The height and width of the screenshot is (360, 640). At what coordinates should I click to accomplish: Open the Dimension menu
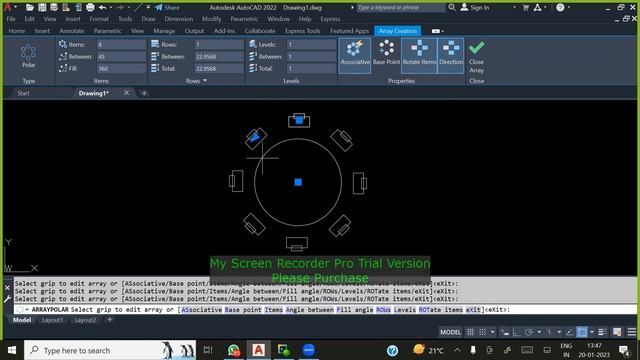pyautogui.click(x=179, y=19)
